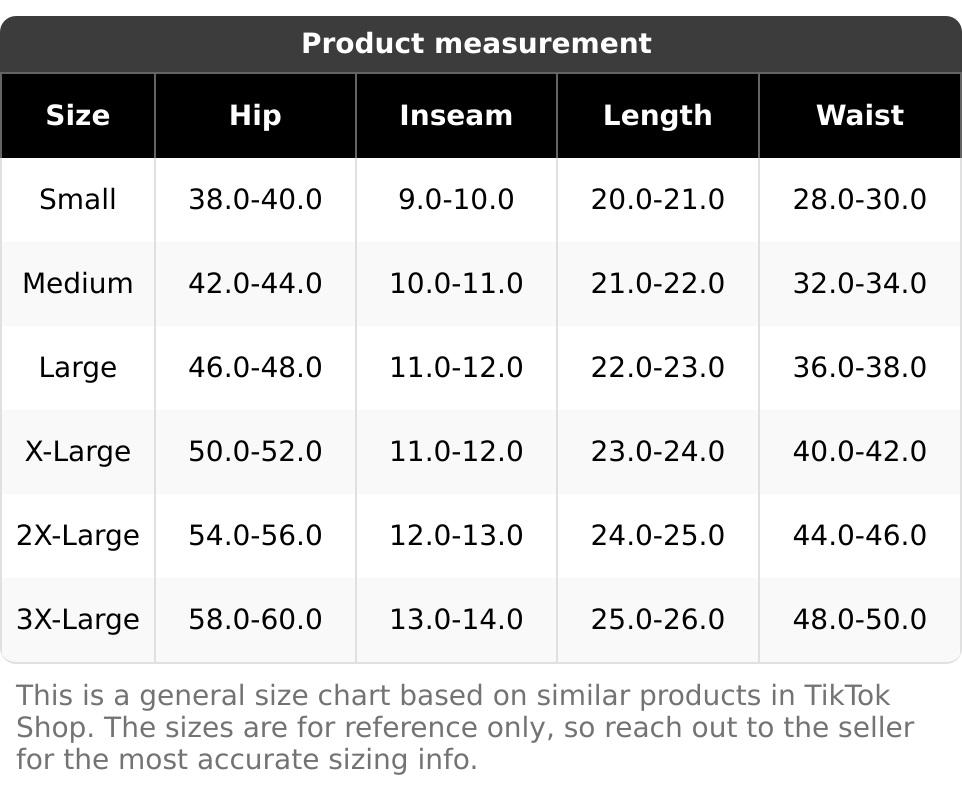Viewport: 962px width, 792px height.
Task: Click the Length column header
Action: (657, 116)
